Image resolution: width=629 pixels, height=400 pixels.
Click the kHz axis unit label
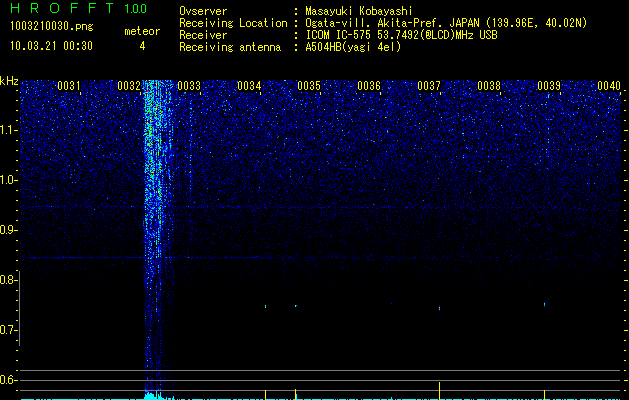(x=9, y=81)
